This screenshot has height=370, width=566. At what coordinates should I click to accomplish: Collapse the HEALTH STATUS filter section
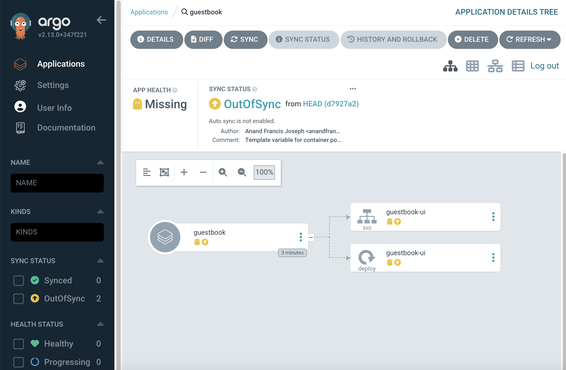tap(100, 324)
